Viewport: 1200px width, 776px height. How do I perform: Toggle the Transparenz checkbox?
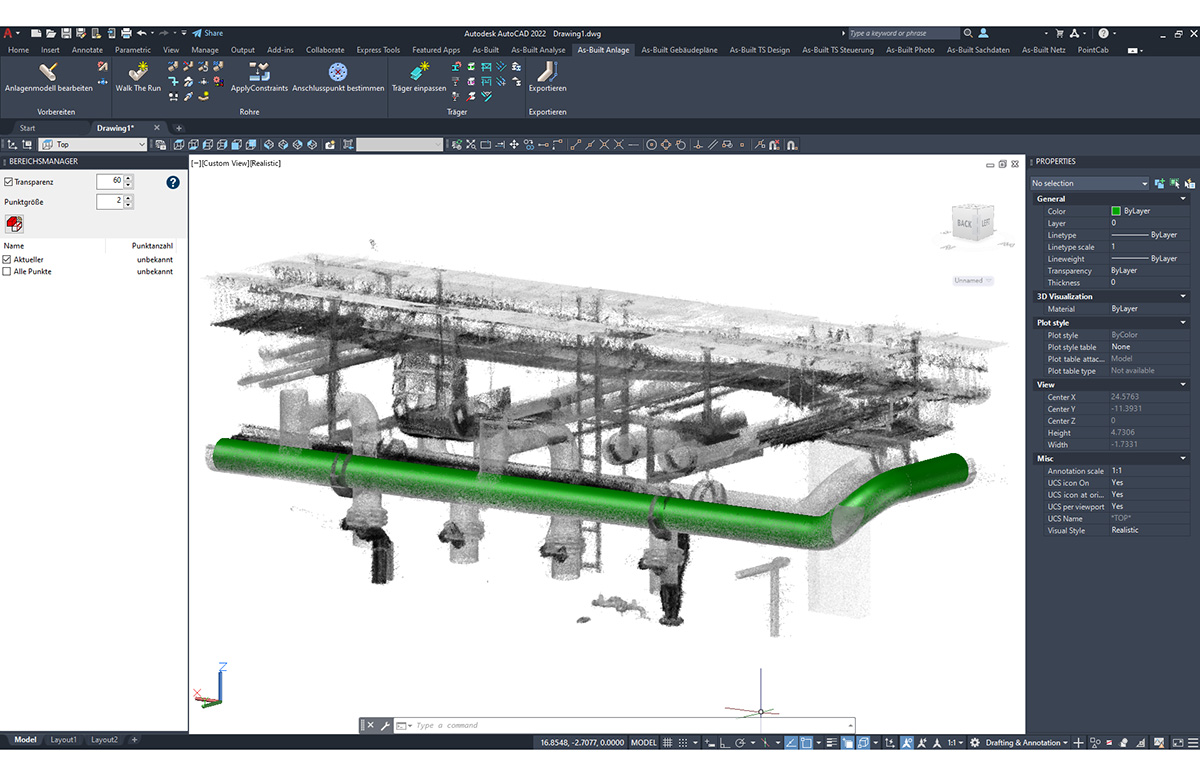pos(10,181)
